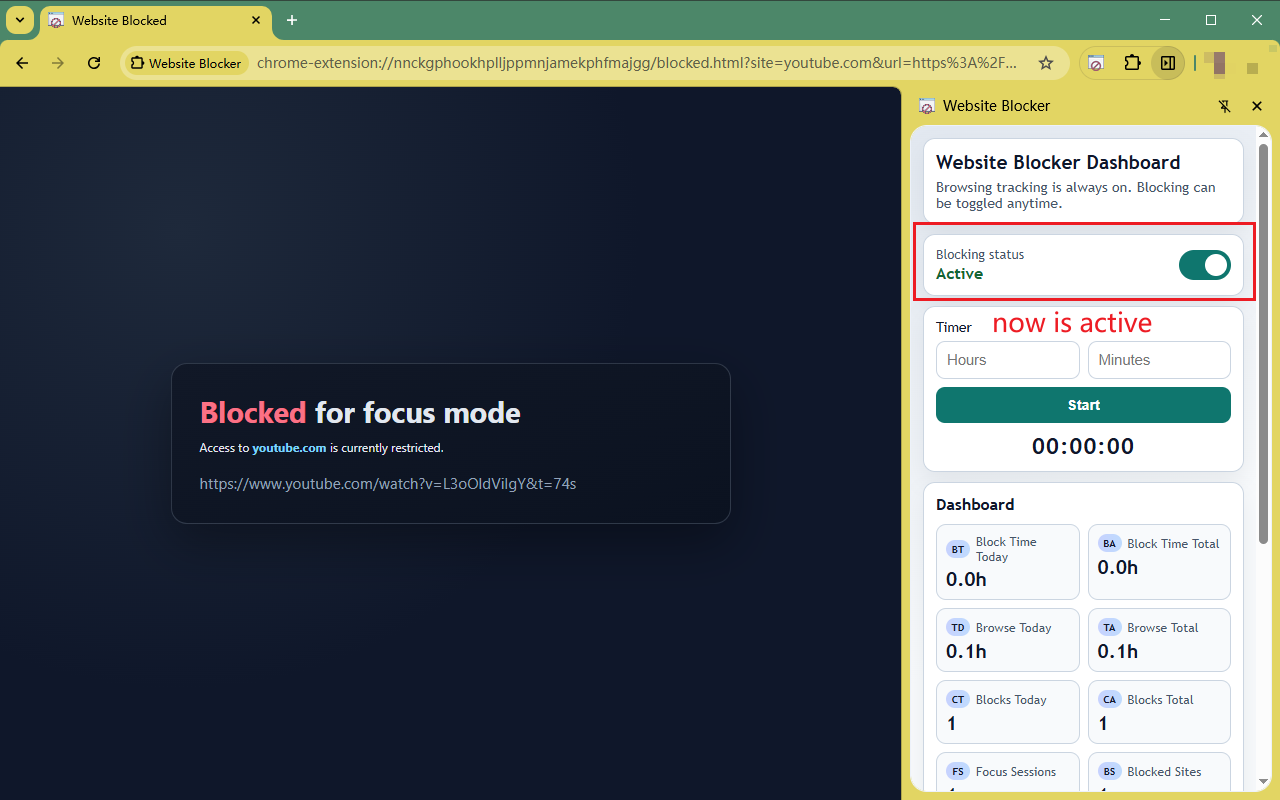Click the Timer label

954,327
